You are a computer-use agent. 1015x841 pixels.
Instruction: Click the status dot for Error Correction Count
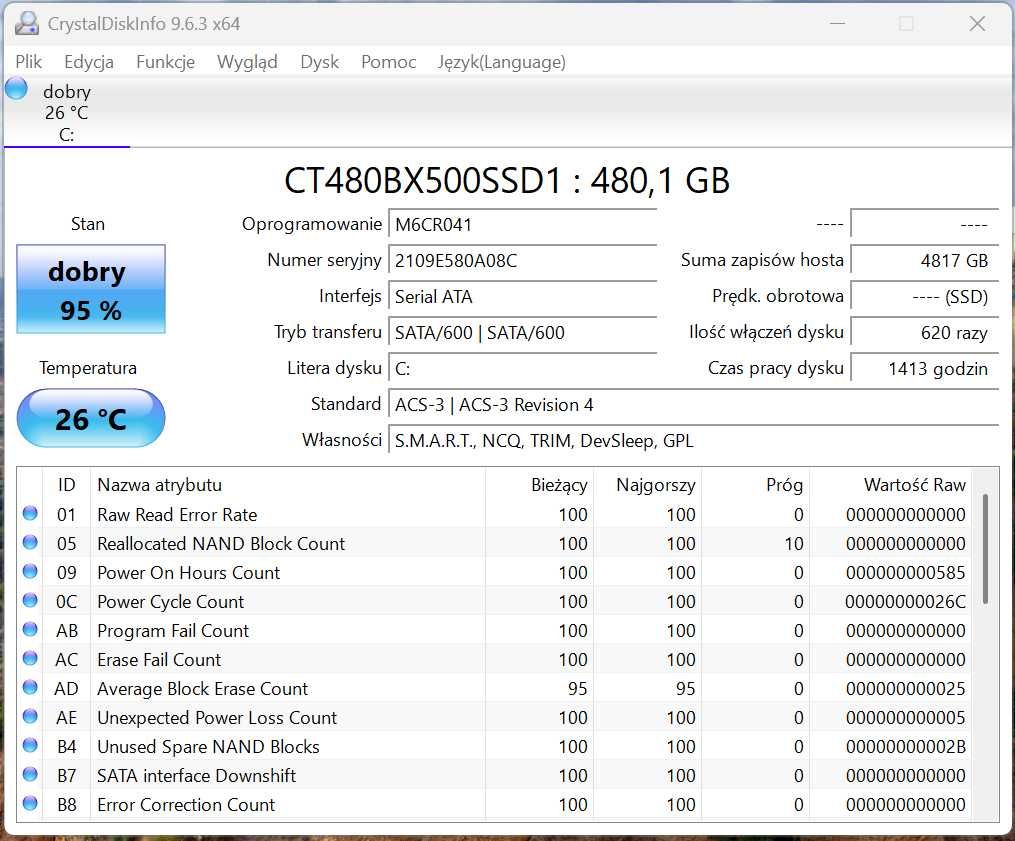(30, 803)
